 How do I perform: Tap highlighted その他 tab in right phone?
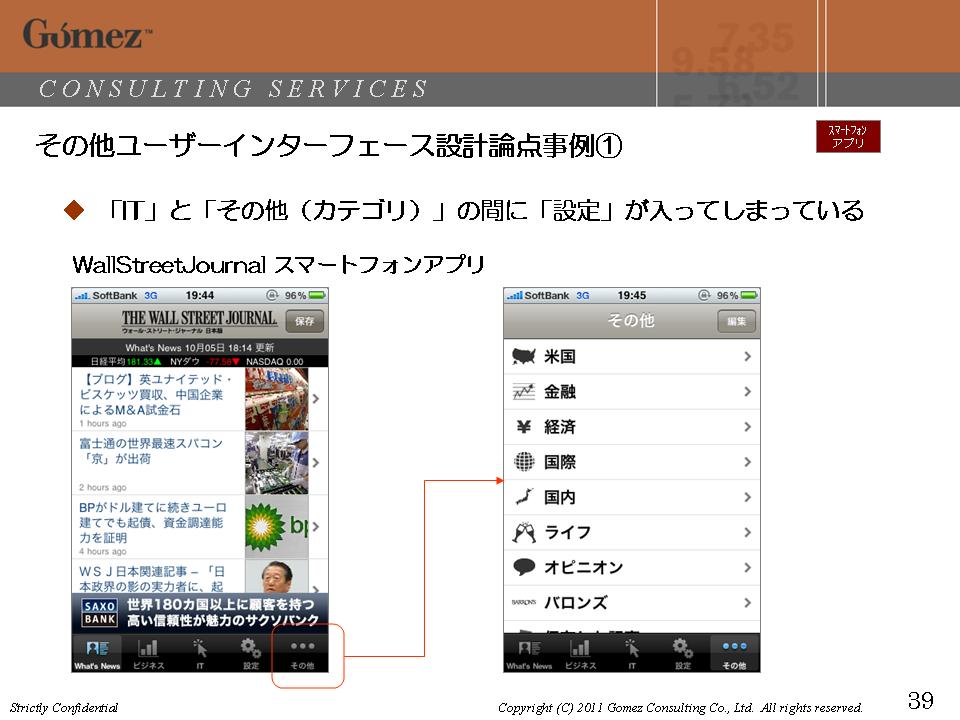coord(734,653)
